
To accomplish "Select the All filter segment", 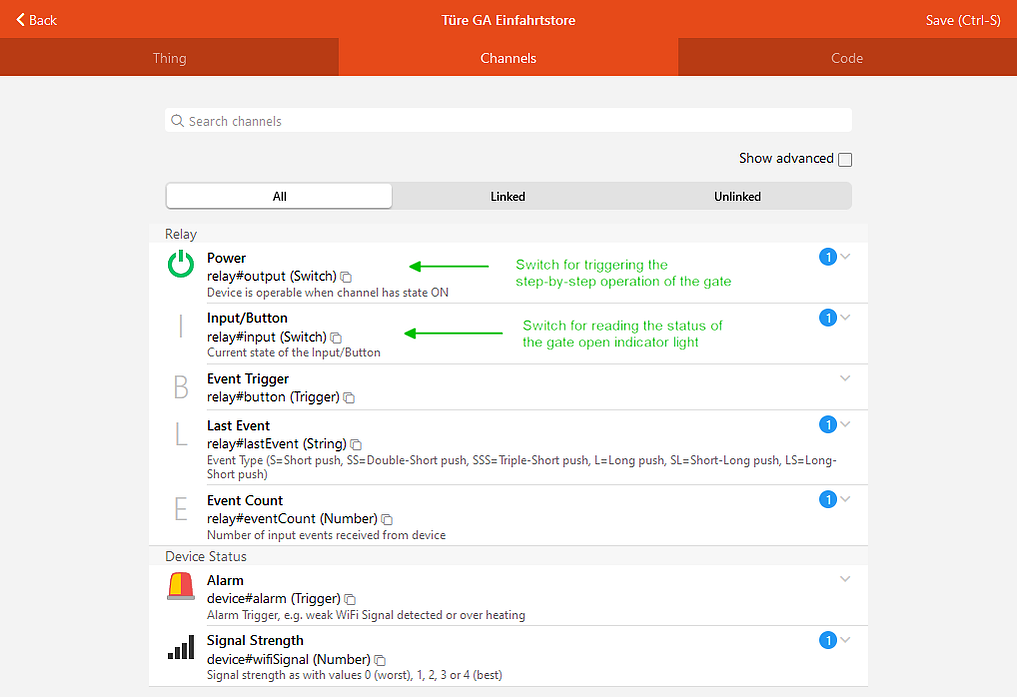I will [279, 196].
